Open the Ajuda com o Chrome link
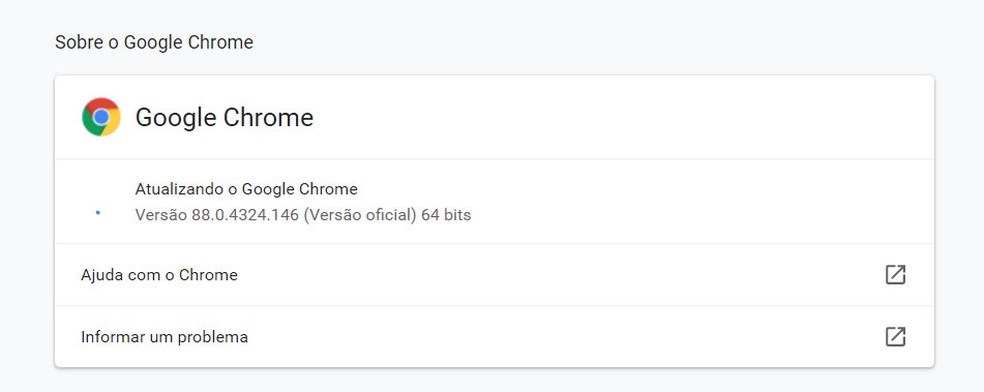The image size is (984, 392). (x=159, y=275)
